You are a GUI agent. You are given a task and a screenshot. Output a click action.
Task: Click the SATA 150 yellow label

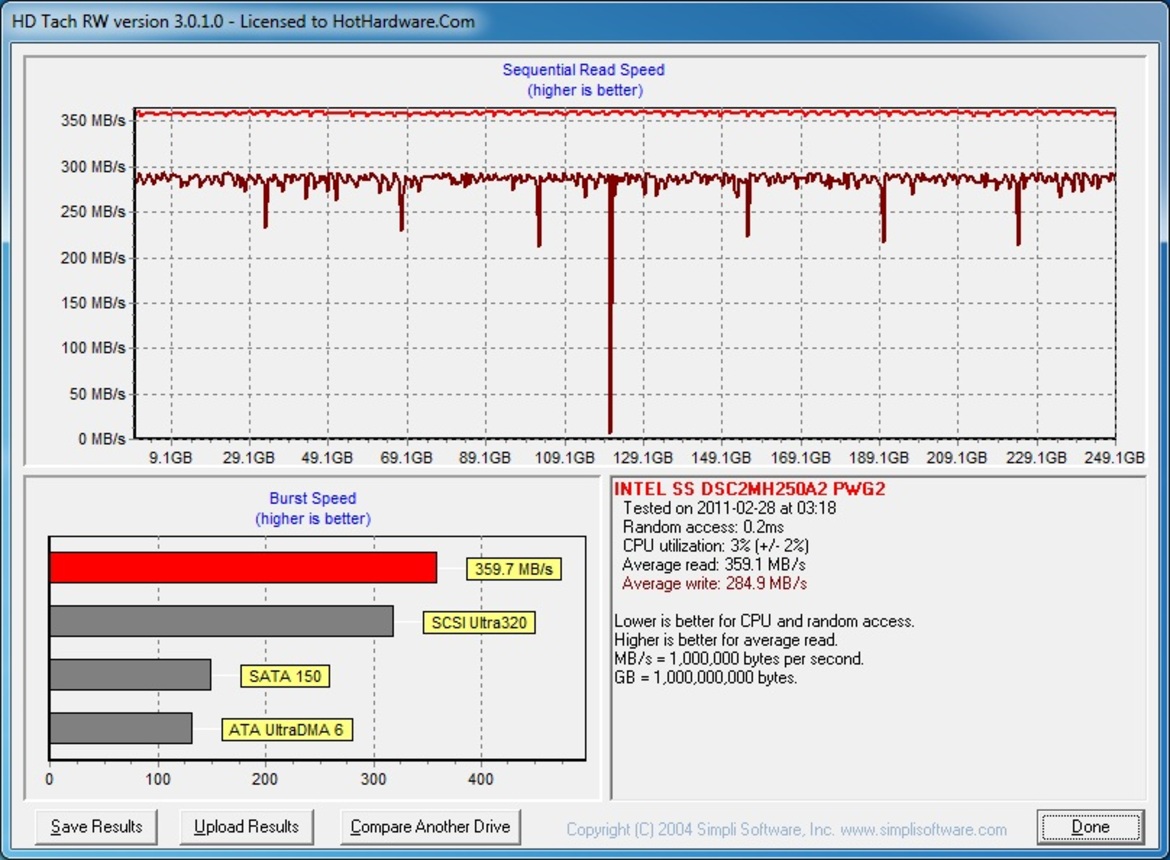coord(285,677)
